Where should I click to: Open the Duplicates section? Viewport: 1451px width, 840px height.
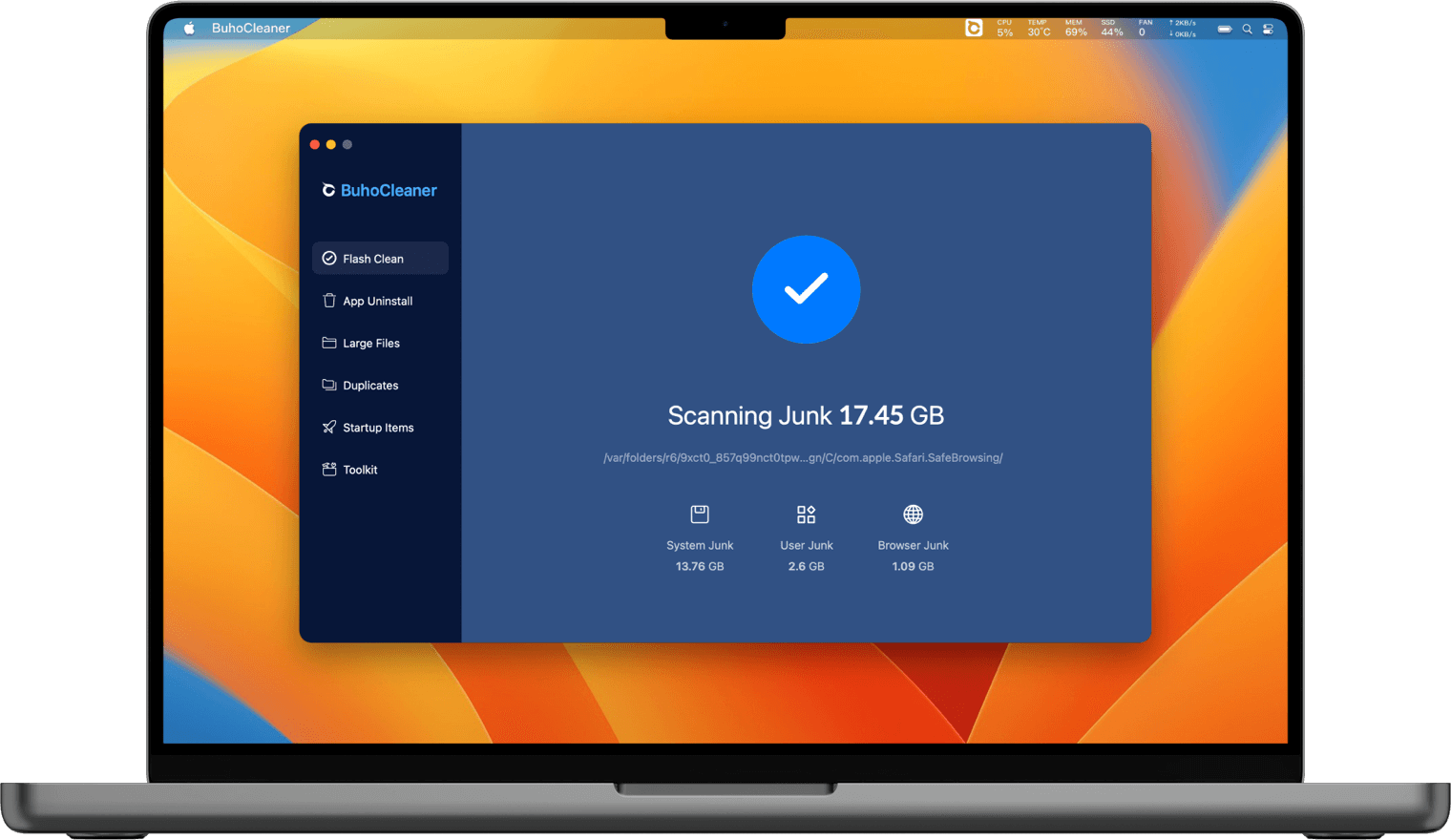(380, 386)
